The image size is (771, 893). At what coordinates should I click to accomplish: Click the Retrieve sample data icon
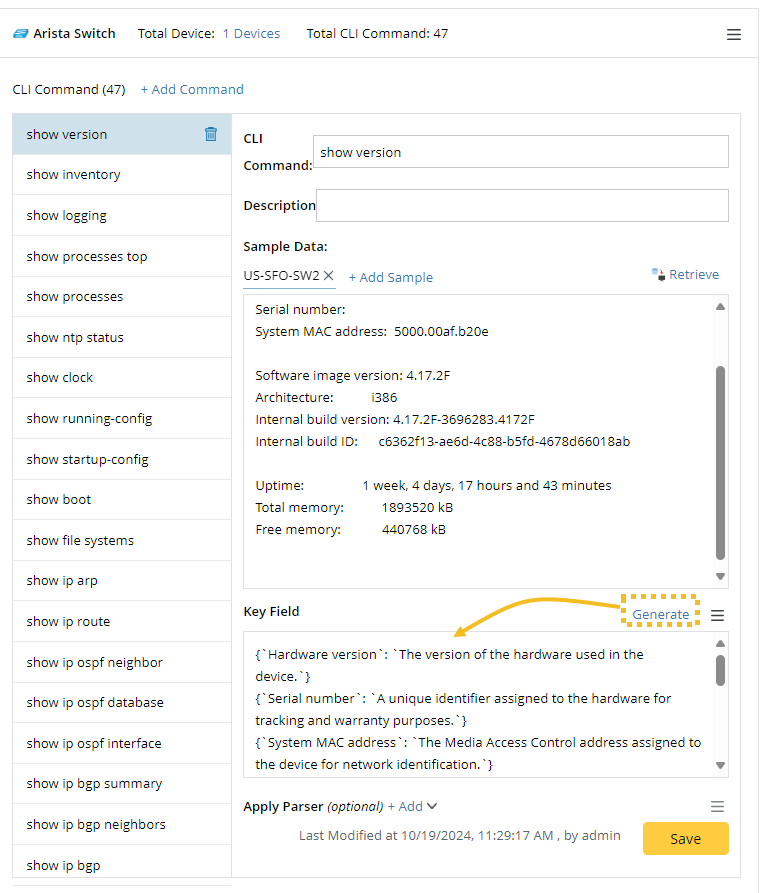click(x=658, y=274)
